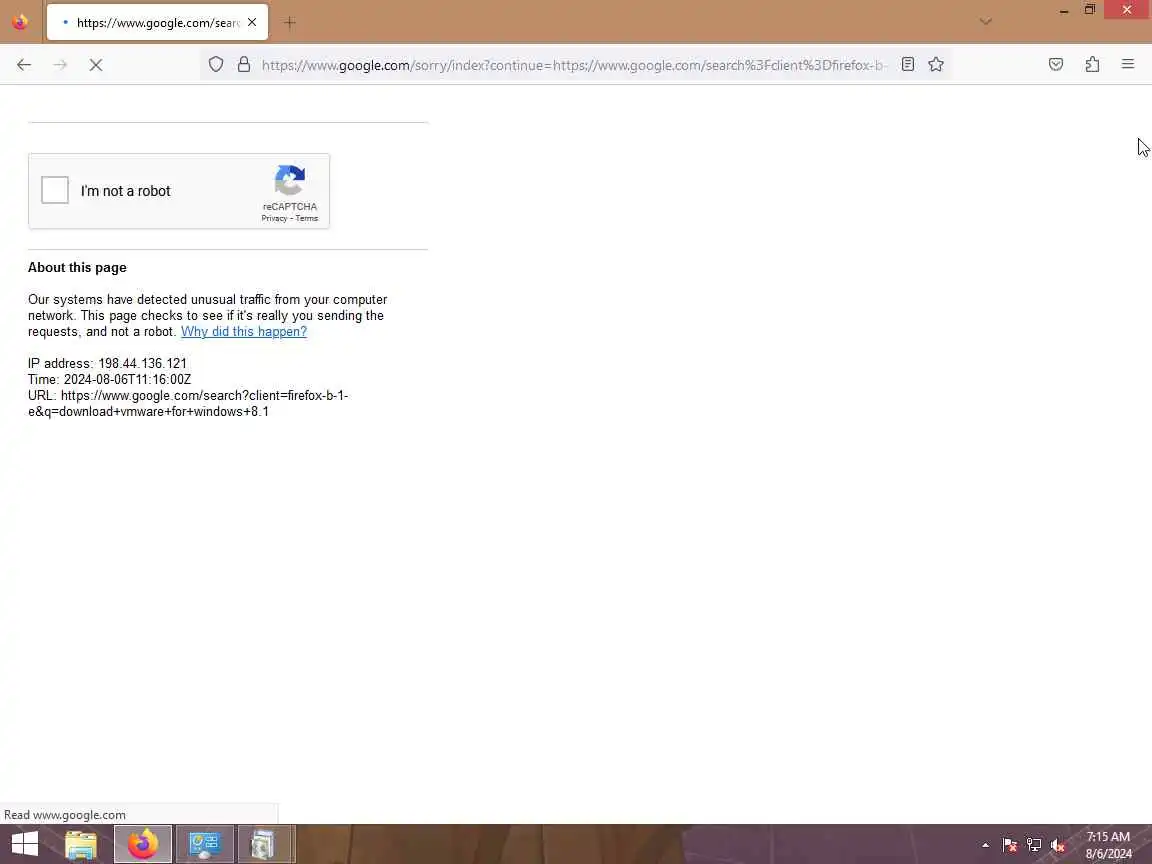This screenshot has width=1152, height=864.
Task: Check the I'm not a robot checkbox
Action: (x=55, y=190)
